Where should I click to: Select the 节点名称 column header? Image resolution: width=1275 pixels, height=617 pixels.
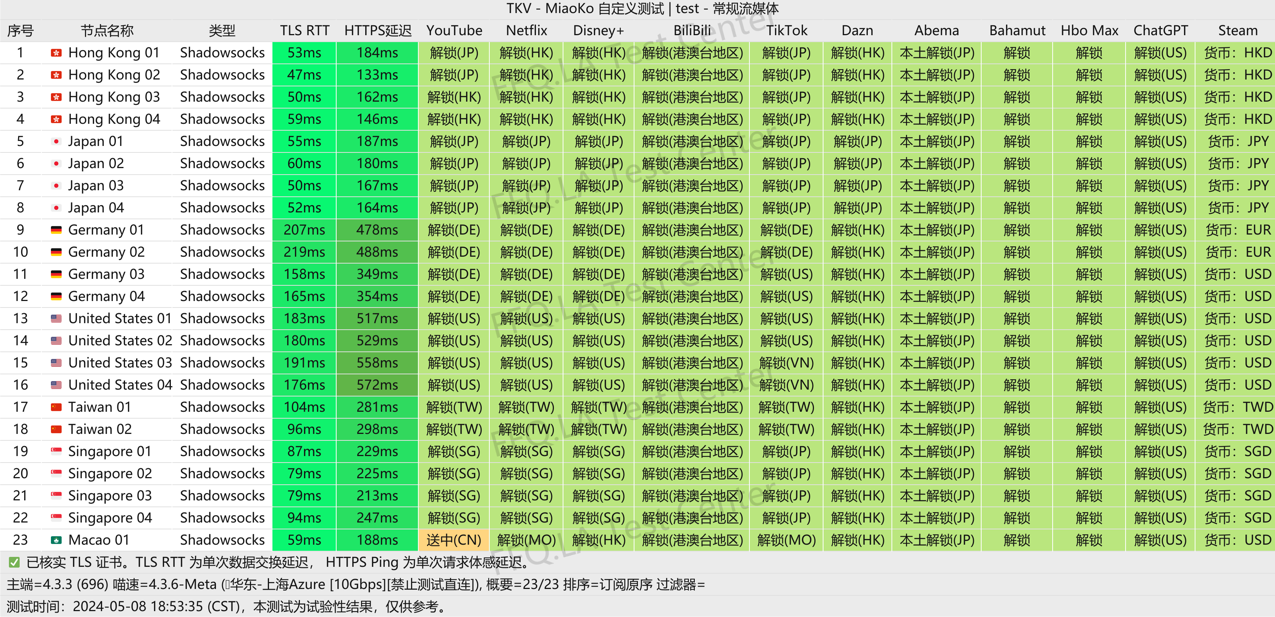pyautogui.click(x=107, y=31)
